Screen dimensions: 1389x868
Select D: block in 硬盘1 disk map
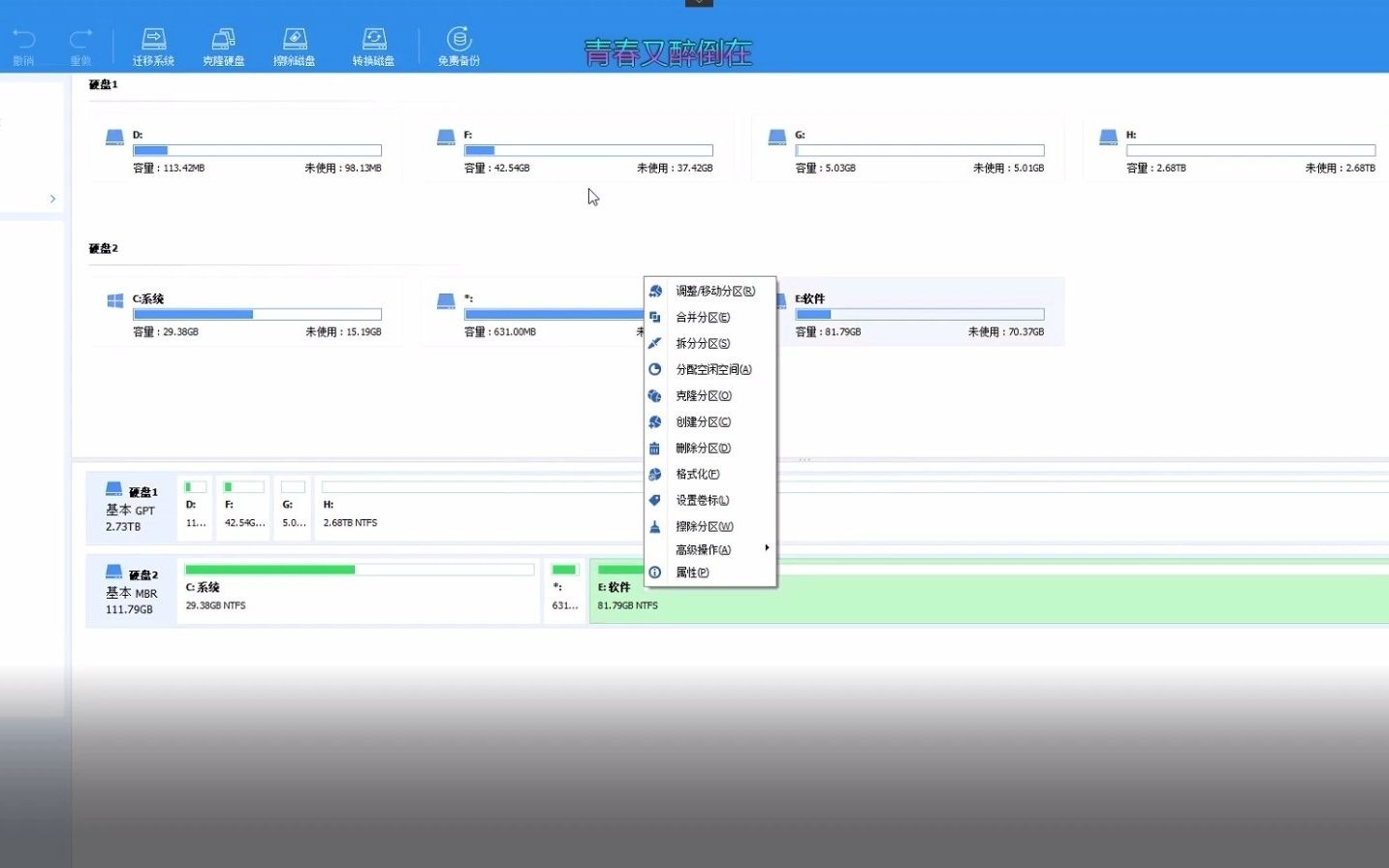pyautogui.click(x=196, y=508)
